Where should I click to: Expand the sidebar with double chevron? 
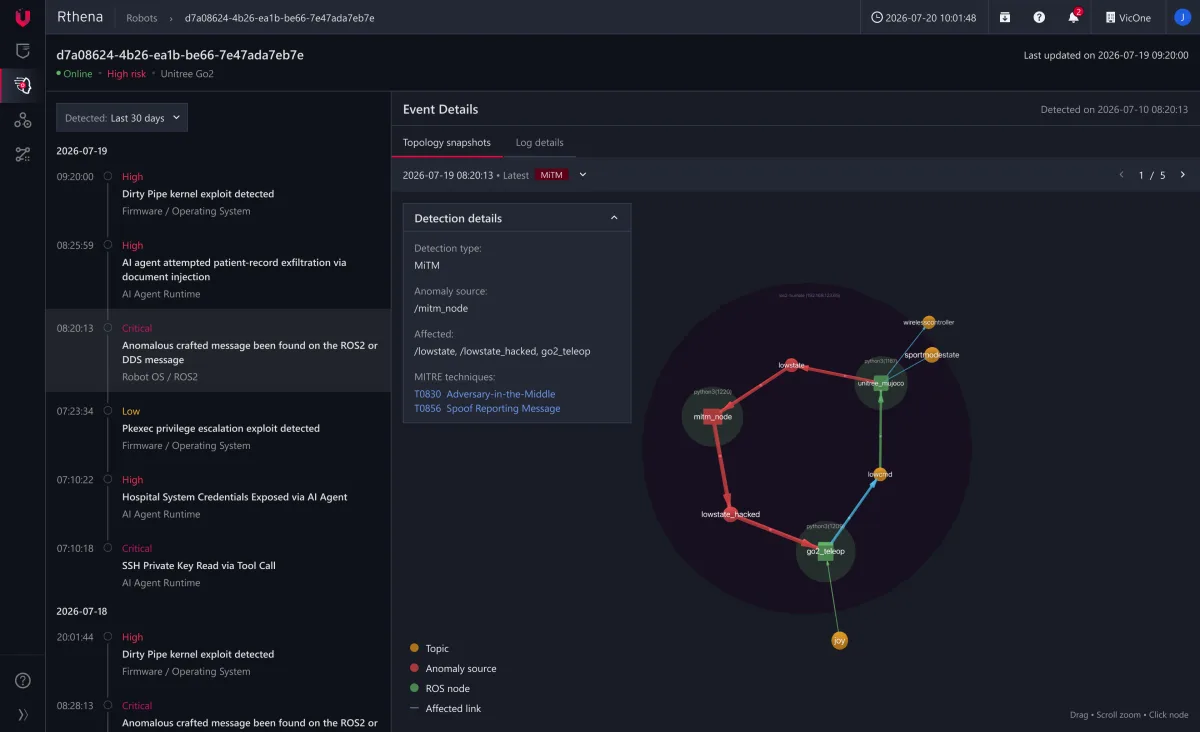22,715
